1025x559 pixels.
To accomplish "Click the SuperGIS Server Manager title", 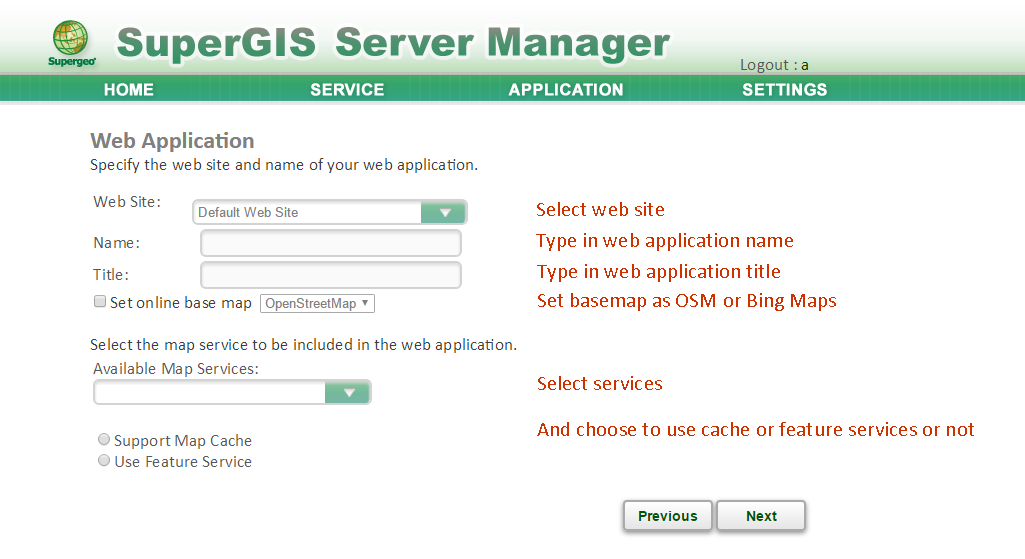I will [x=393, y=42].
